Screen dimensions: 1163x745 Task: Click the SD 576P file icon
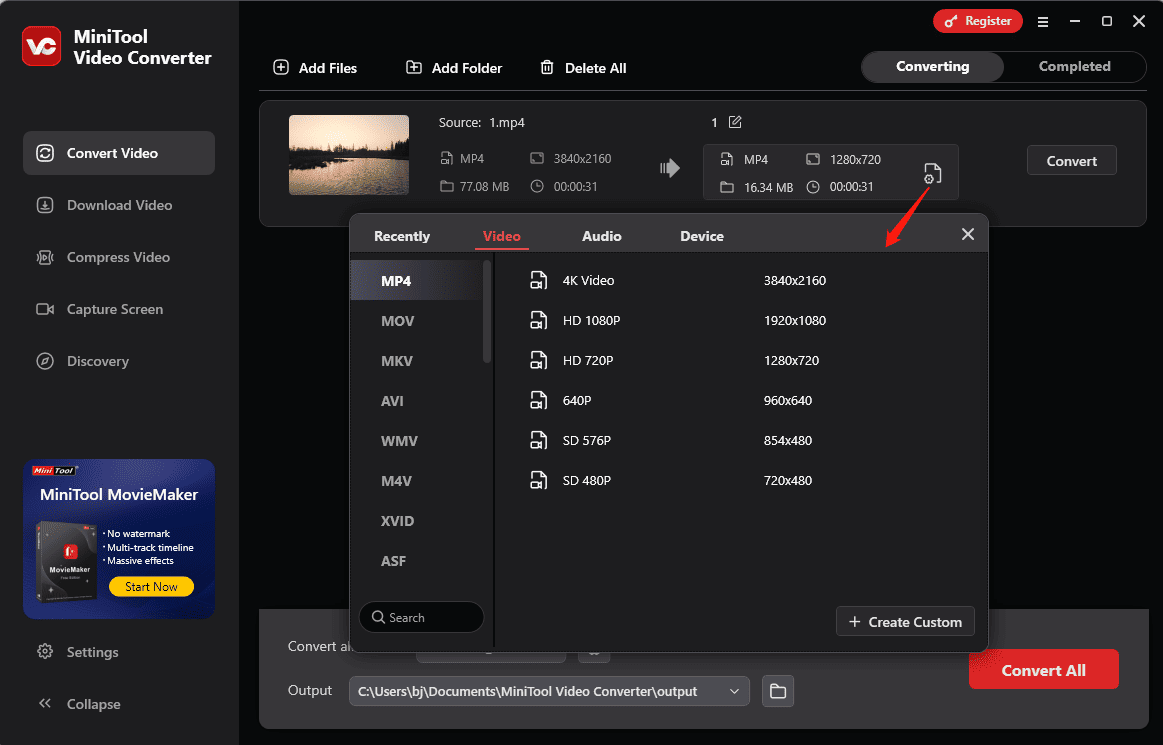538,441
